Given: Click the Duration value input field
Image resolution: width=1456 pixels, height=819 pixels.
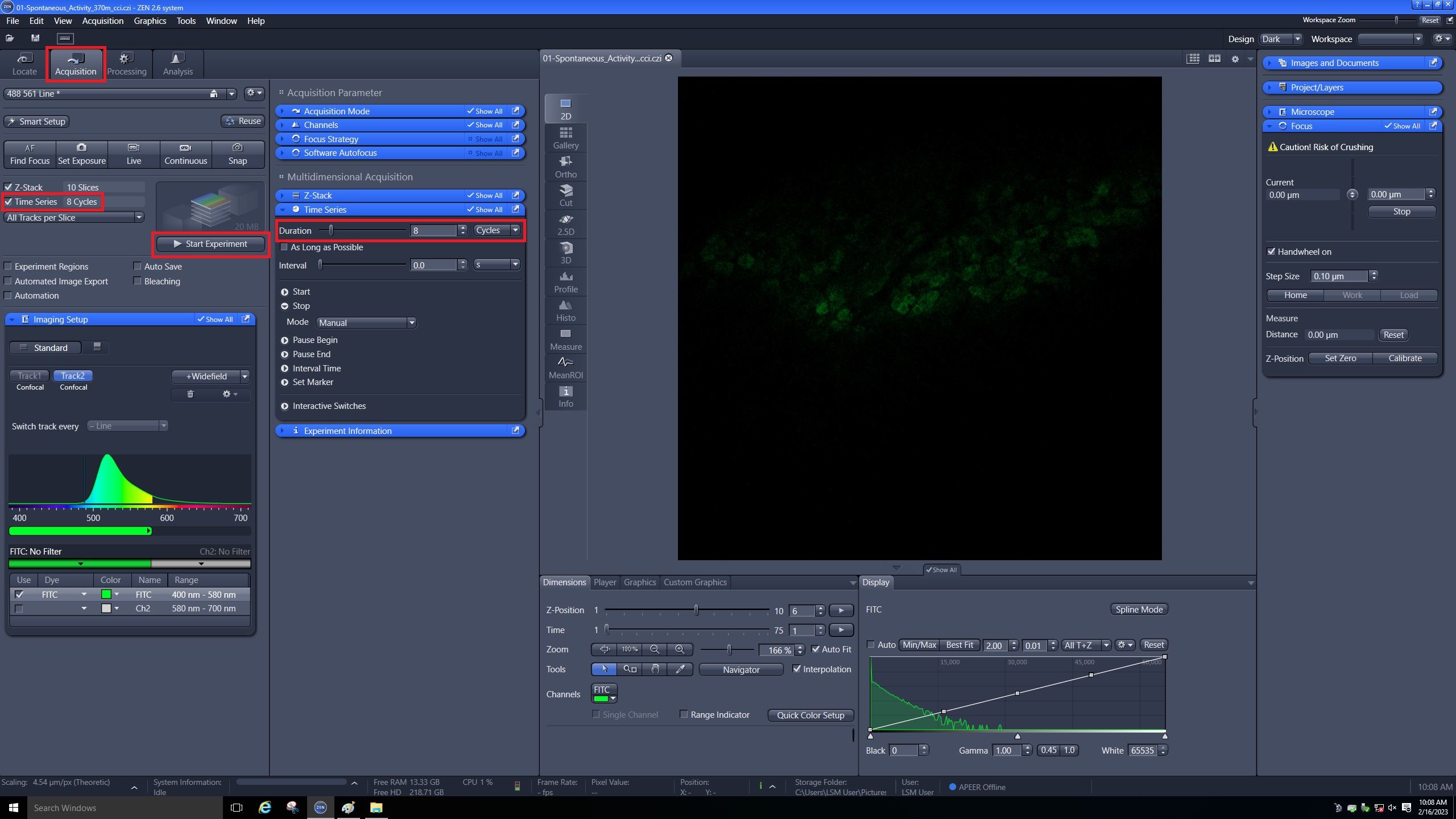Looking at the screenshot, I should pos(433,230).
